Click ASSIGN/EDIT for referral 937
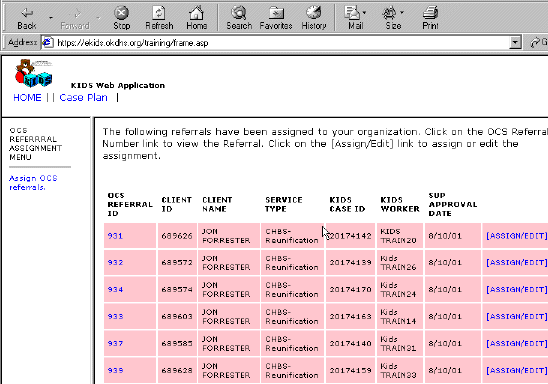Screen dimensions: 548x384 (517, 343)
